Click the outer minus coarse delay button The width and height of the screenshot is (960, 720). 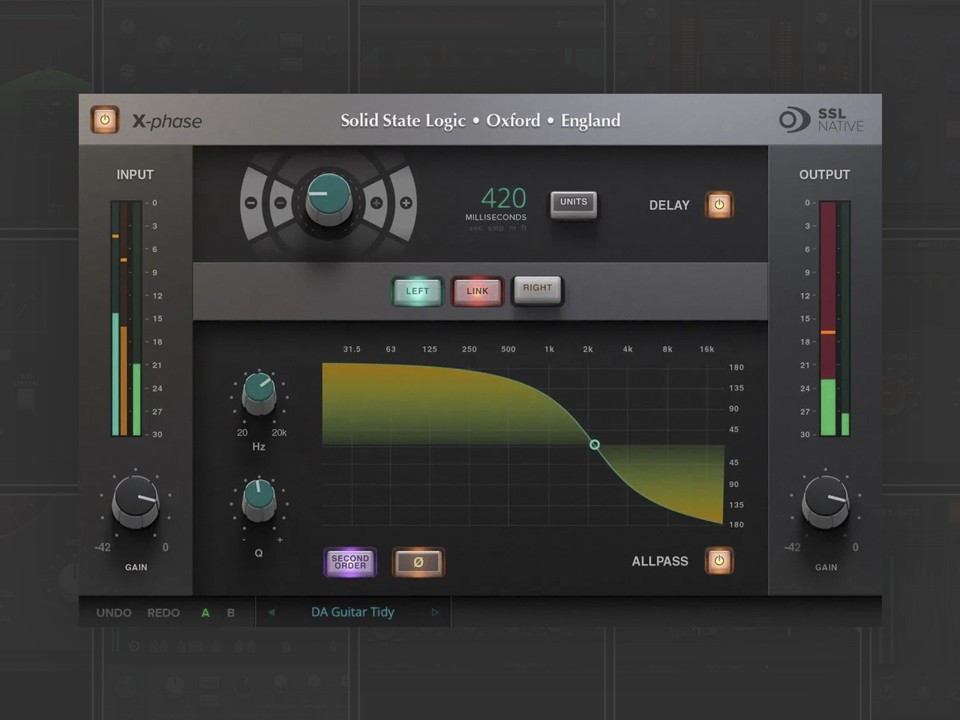(251, 203)
